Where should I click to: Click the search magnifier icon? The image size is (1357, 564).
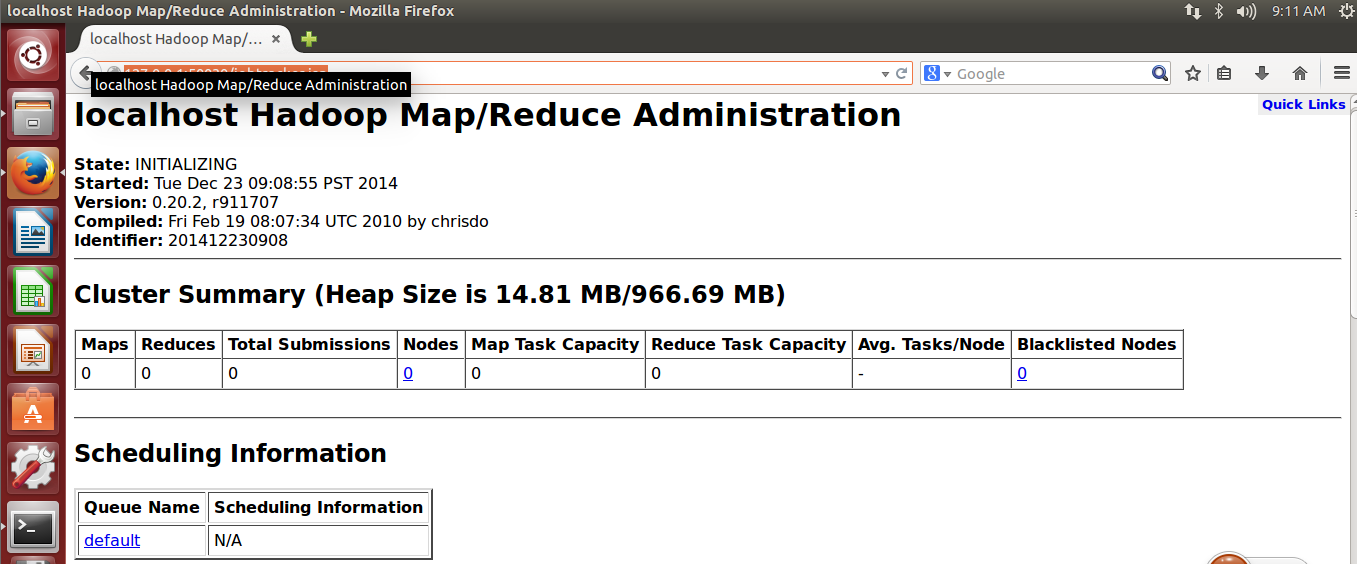tap(1159, 73)
